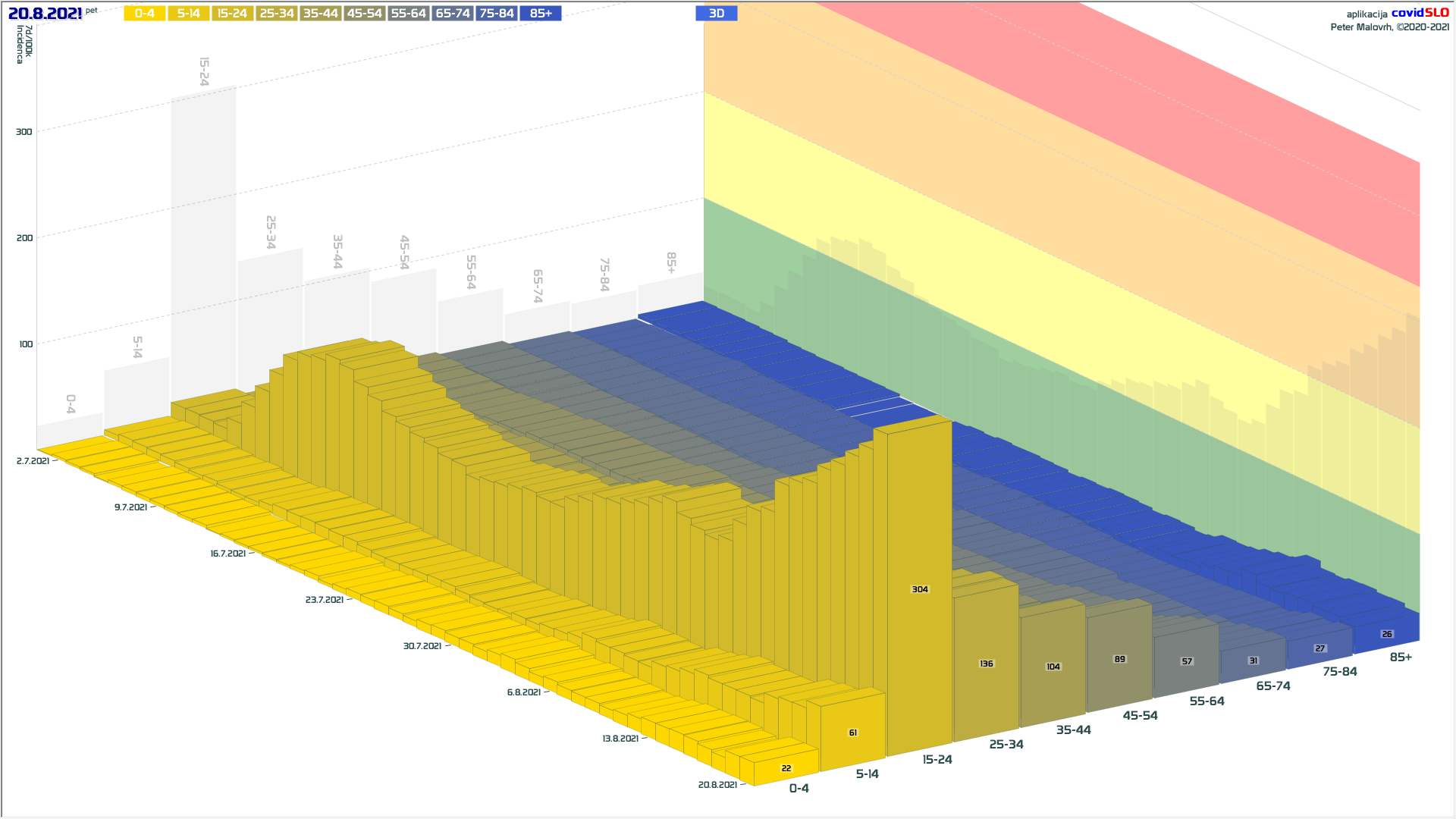
Task: Hide the 45-54 age group series
Action: [364, 14]
